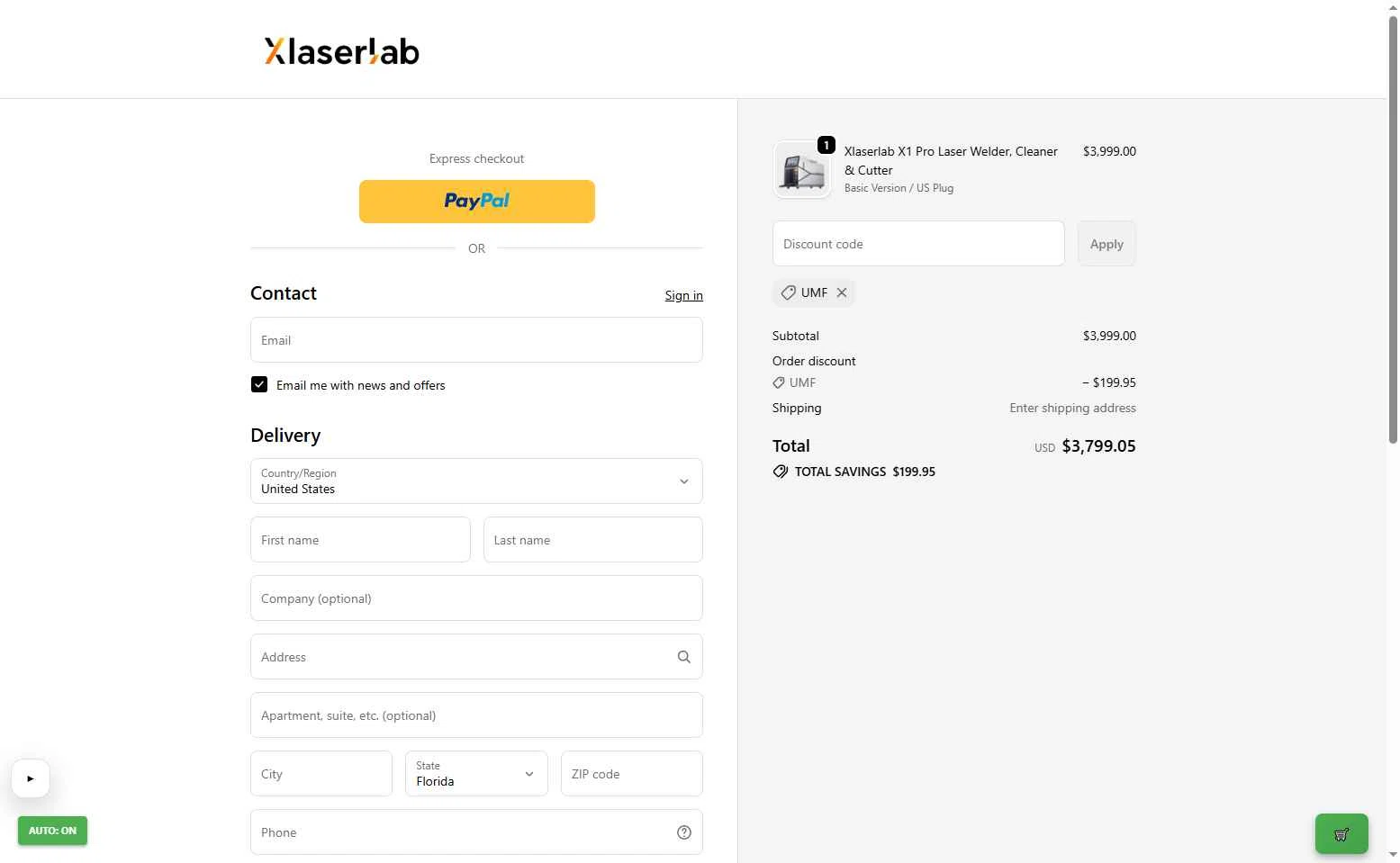Screen dimensions: 1400x863
Task: Click the UMF tag icon in chip
Action: [x=788, y=292]
